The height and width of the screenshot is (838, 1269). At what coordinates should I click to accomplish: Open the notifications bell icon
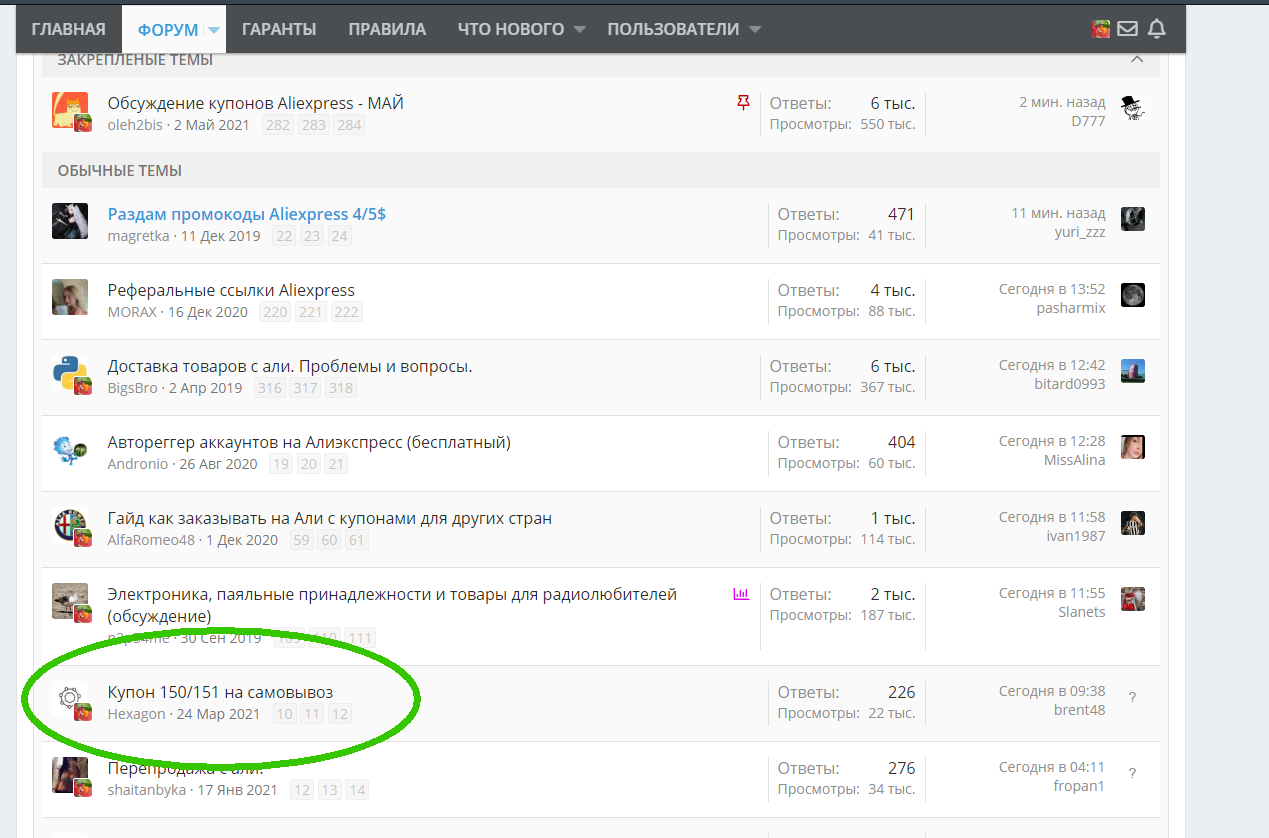tap(1157, 29)
